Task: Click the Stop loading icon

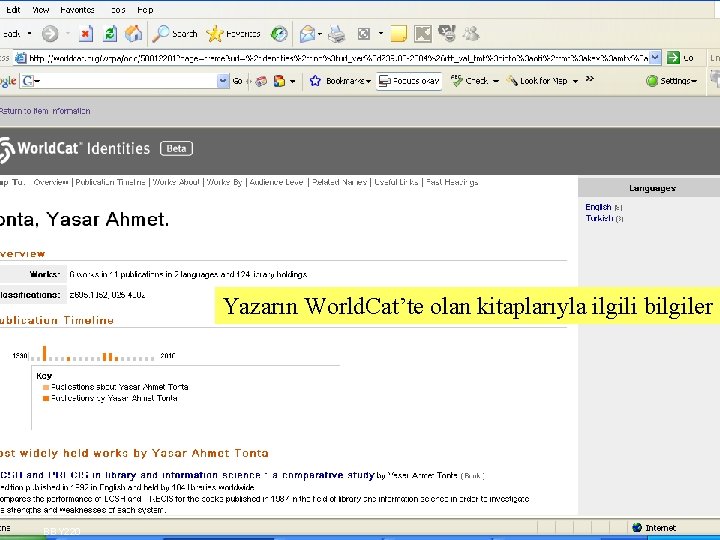Action: pyautogui.click(x=86, y=34)
